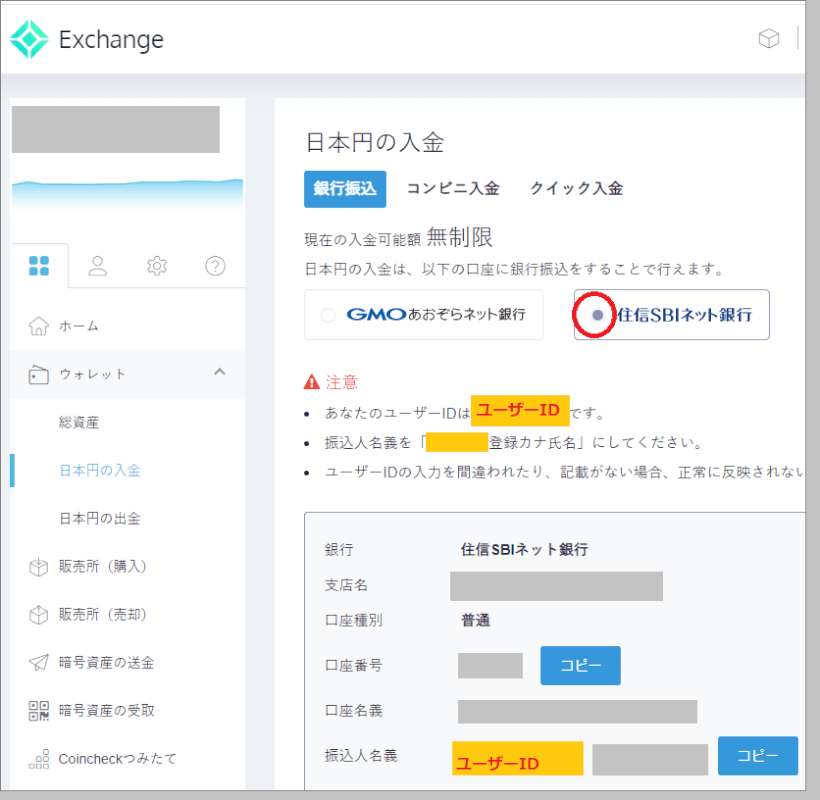The width and height of the screenshot is (820, 800).
Task: Select GMOあおぞらネット銀行 radio button
Action: 328,315
